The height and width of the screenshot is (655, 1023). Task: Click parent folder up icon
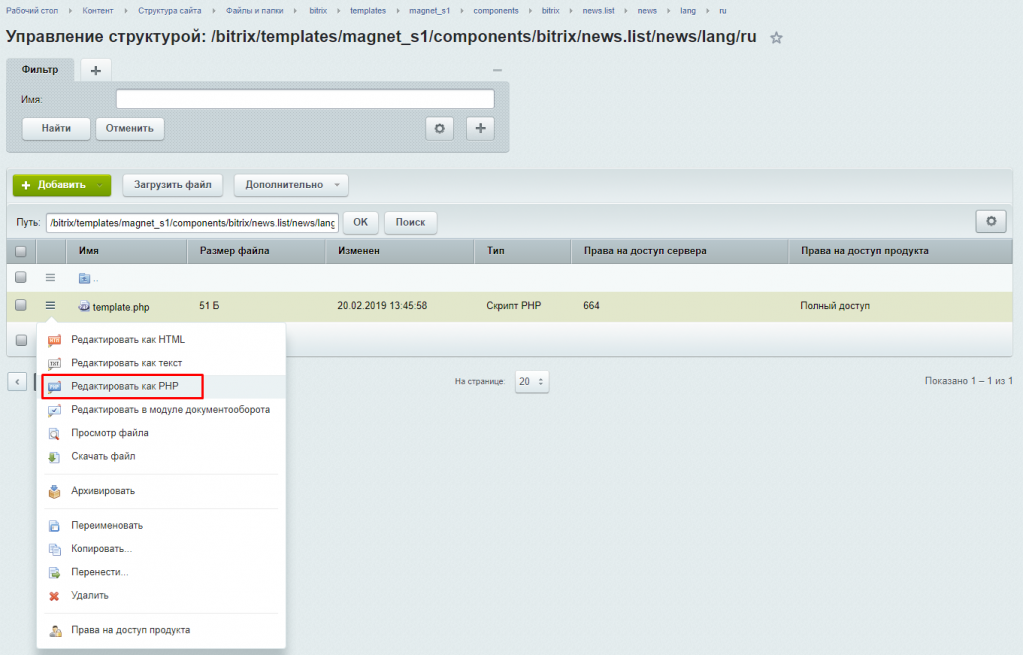pyautogui.click(x=84, y=279)
